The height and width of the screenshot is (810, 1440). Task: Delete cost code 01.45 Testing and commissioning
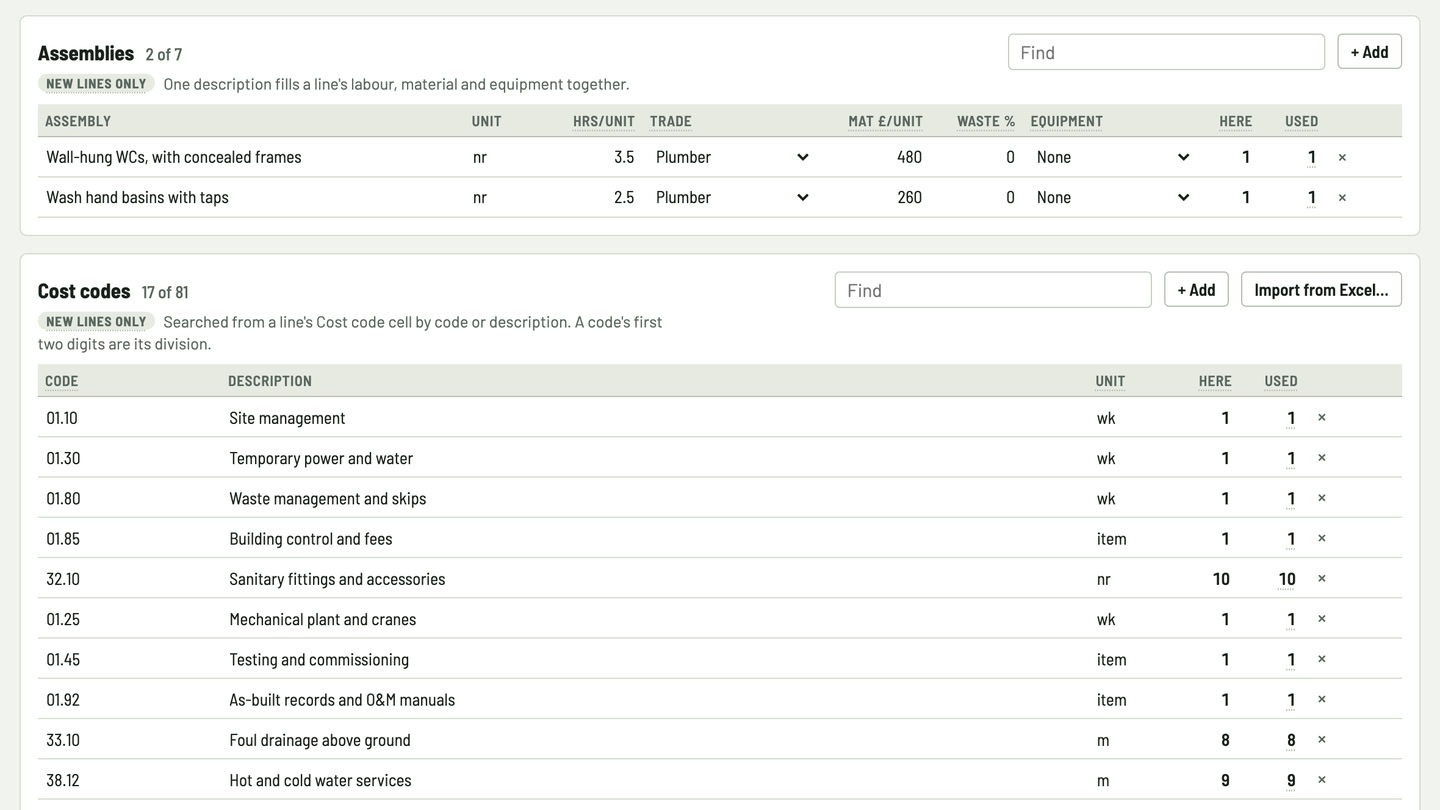click(1321, 659)
